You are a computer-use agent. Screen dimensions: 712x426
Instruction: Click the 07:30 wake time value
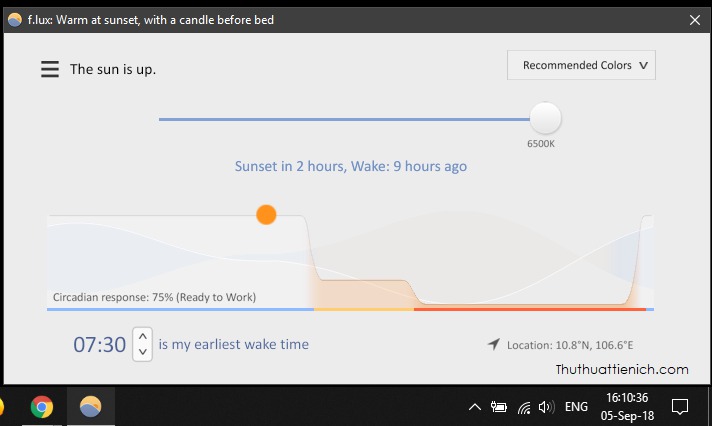pyautogui.click(x=99, y=345)
